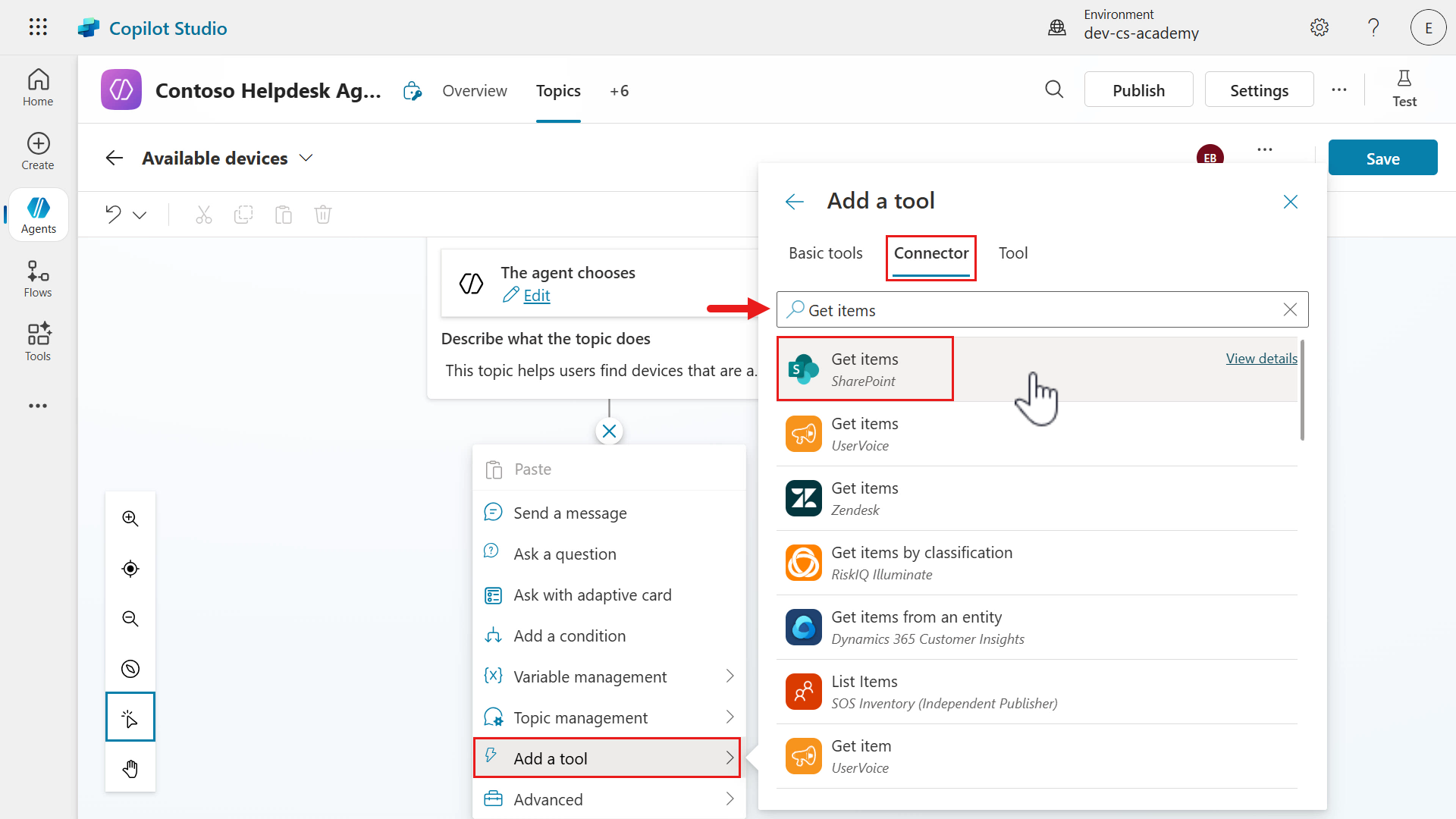The width and height of the screenshot is (1456, 819).
Task: Expand the Available devices topic dropdown
Action: tap(306, 158)
